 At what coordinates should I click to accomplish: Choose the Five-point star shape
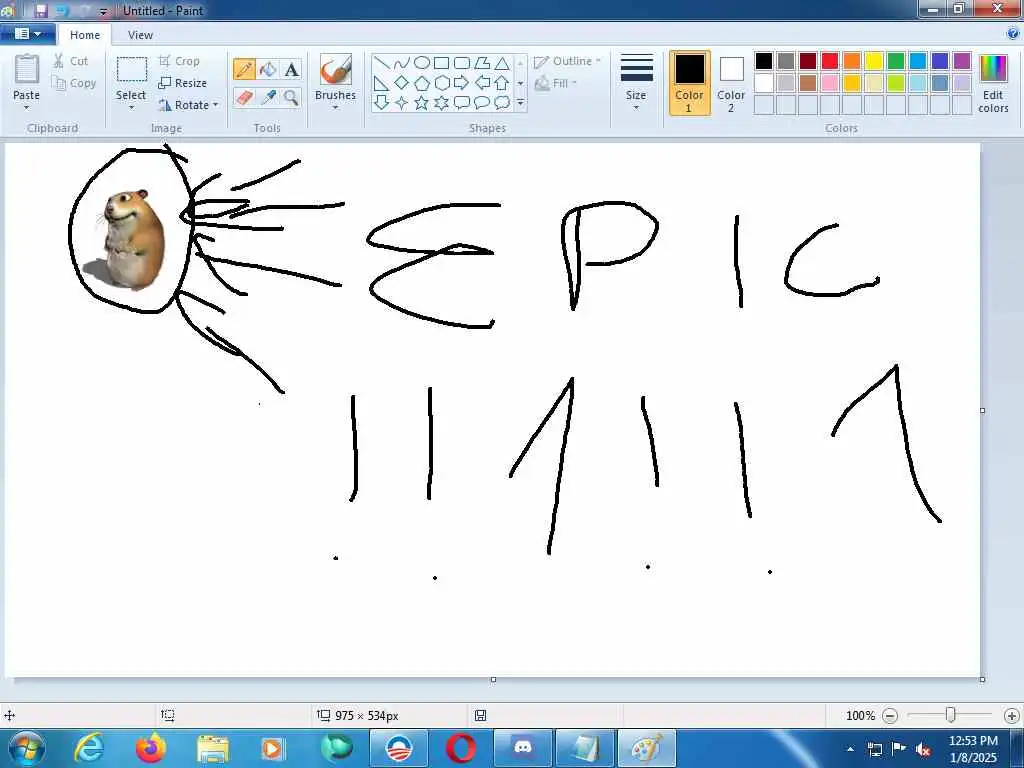click(422, 103)
